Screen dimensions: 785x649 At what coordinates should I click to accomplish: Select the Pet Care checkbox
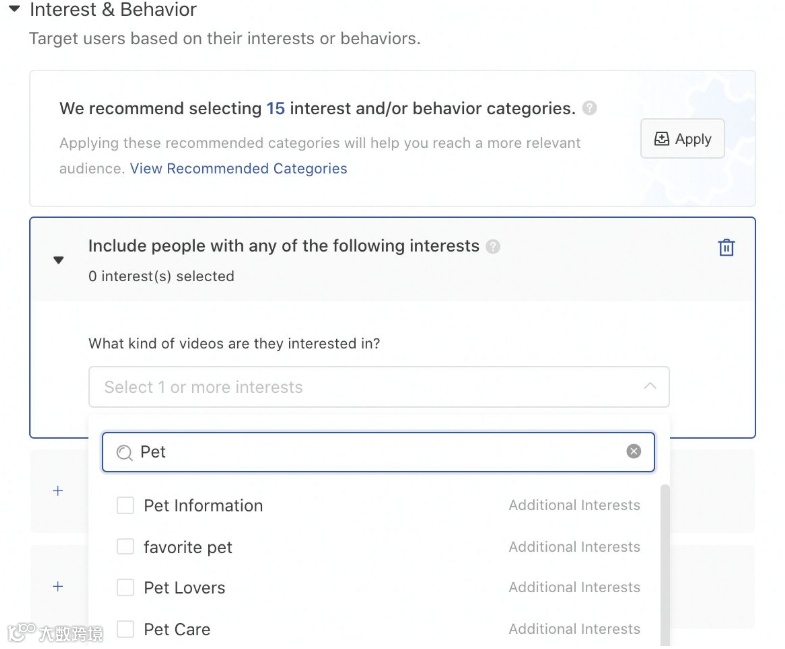[125, 629]
